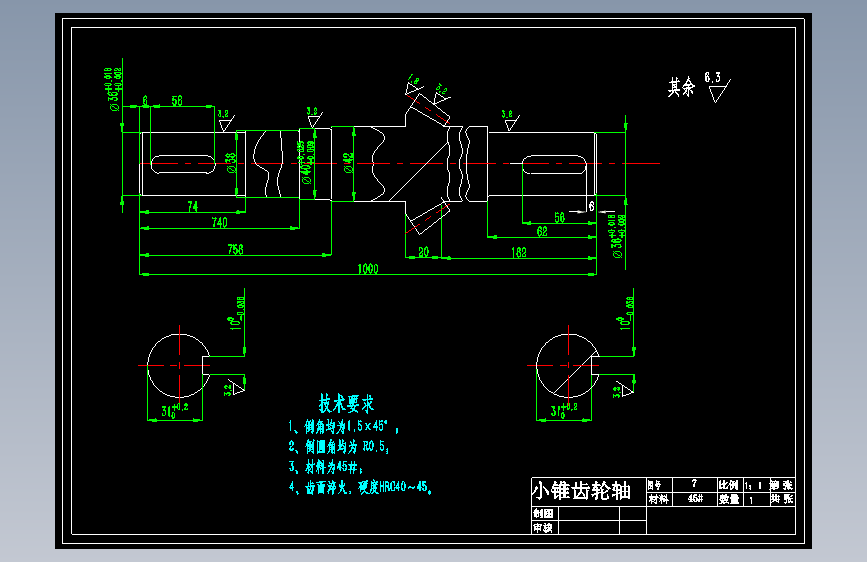
Task: Click the 3.2 roughness symbol above the Ø40 journal
Action: tap(314, 118)
